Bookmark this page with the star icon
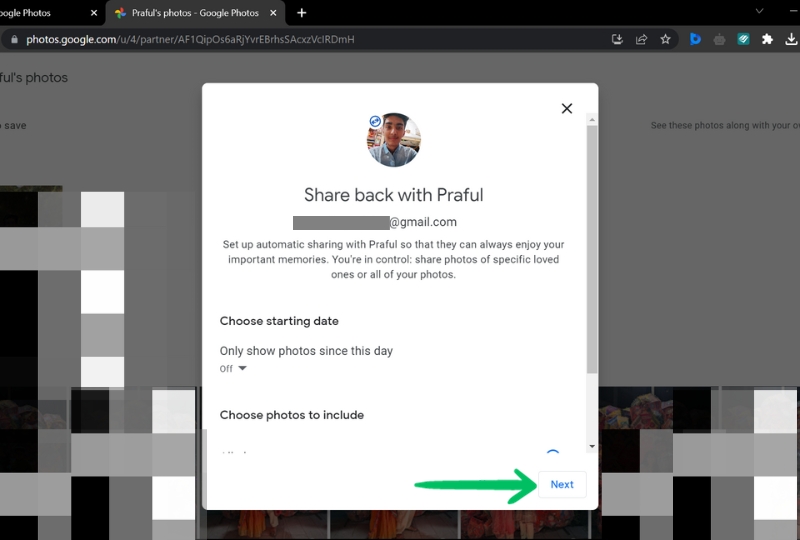The image size is (800, 540). pos(665,39)
